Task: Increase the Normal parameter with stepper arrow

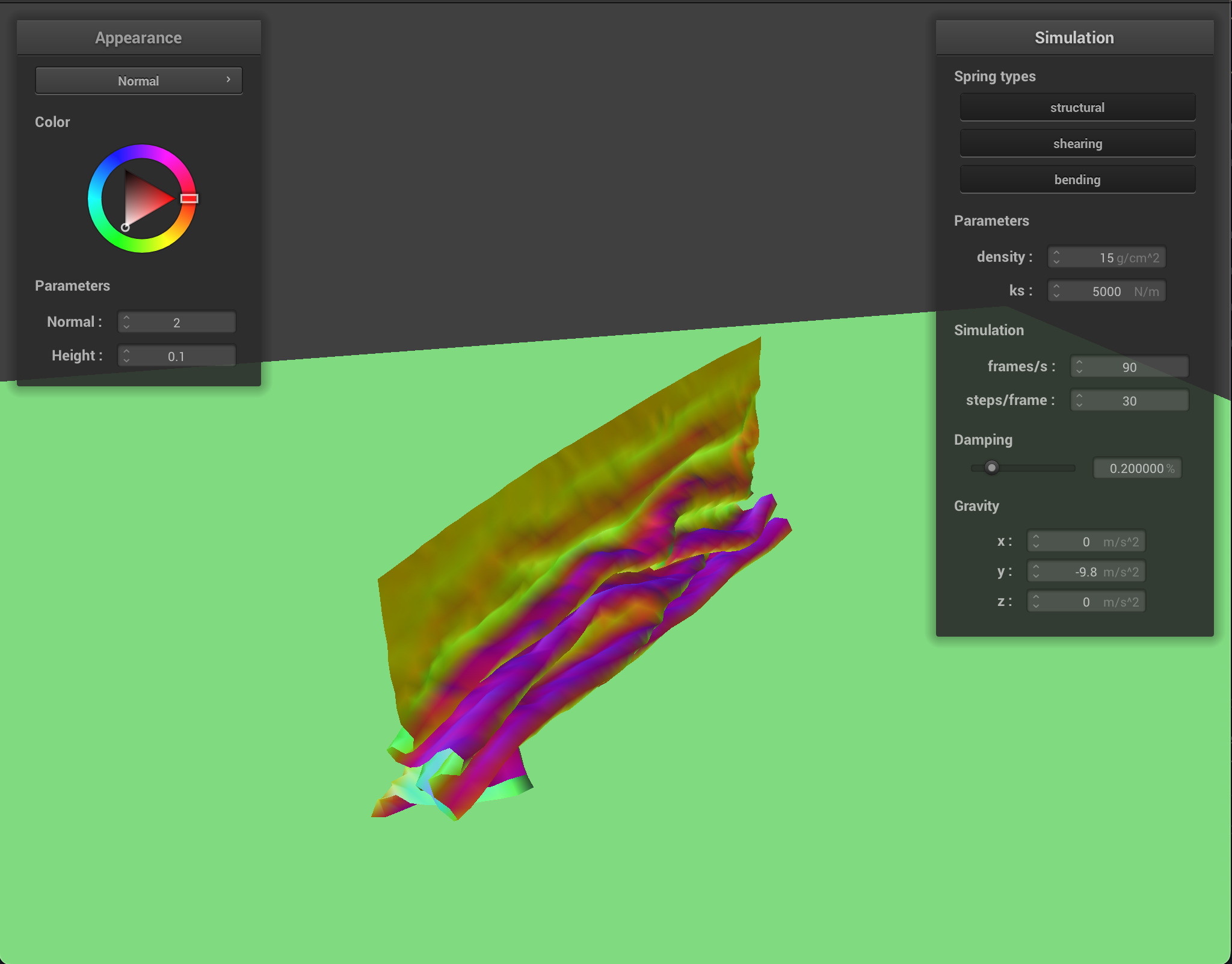Action: click(x=126, y=318)
